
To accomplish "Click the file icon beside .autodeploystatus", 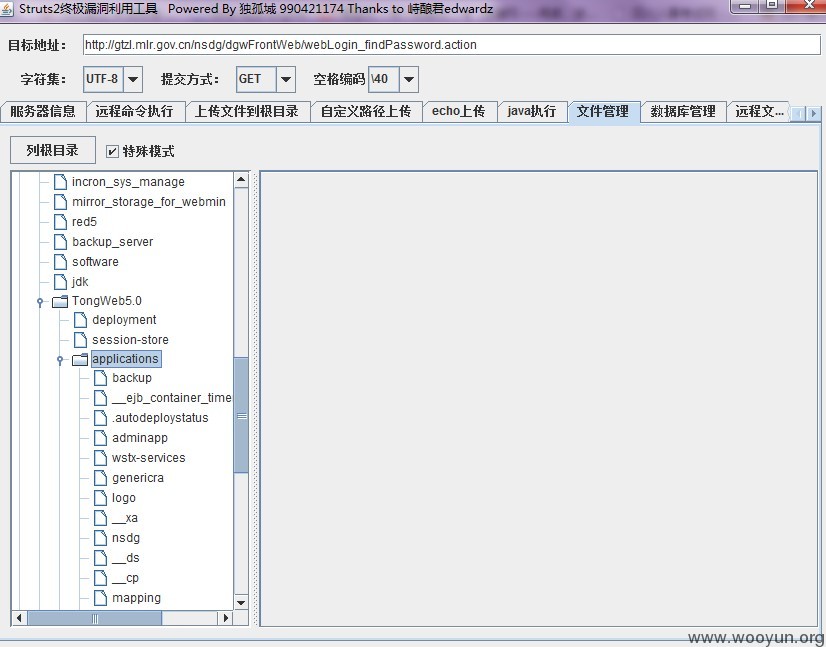I will point(101,418).
